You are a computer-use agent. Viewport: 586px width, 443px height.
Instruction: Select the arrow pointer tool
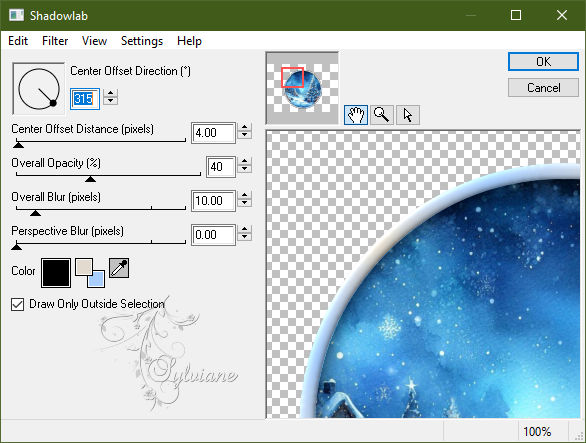click(x=408, y=115)
